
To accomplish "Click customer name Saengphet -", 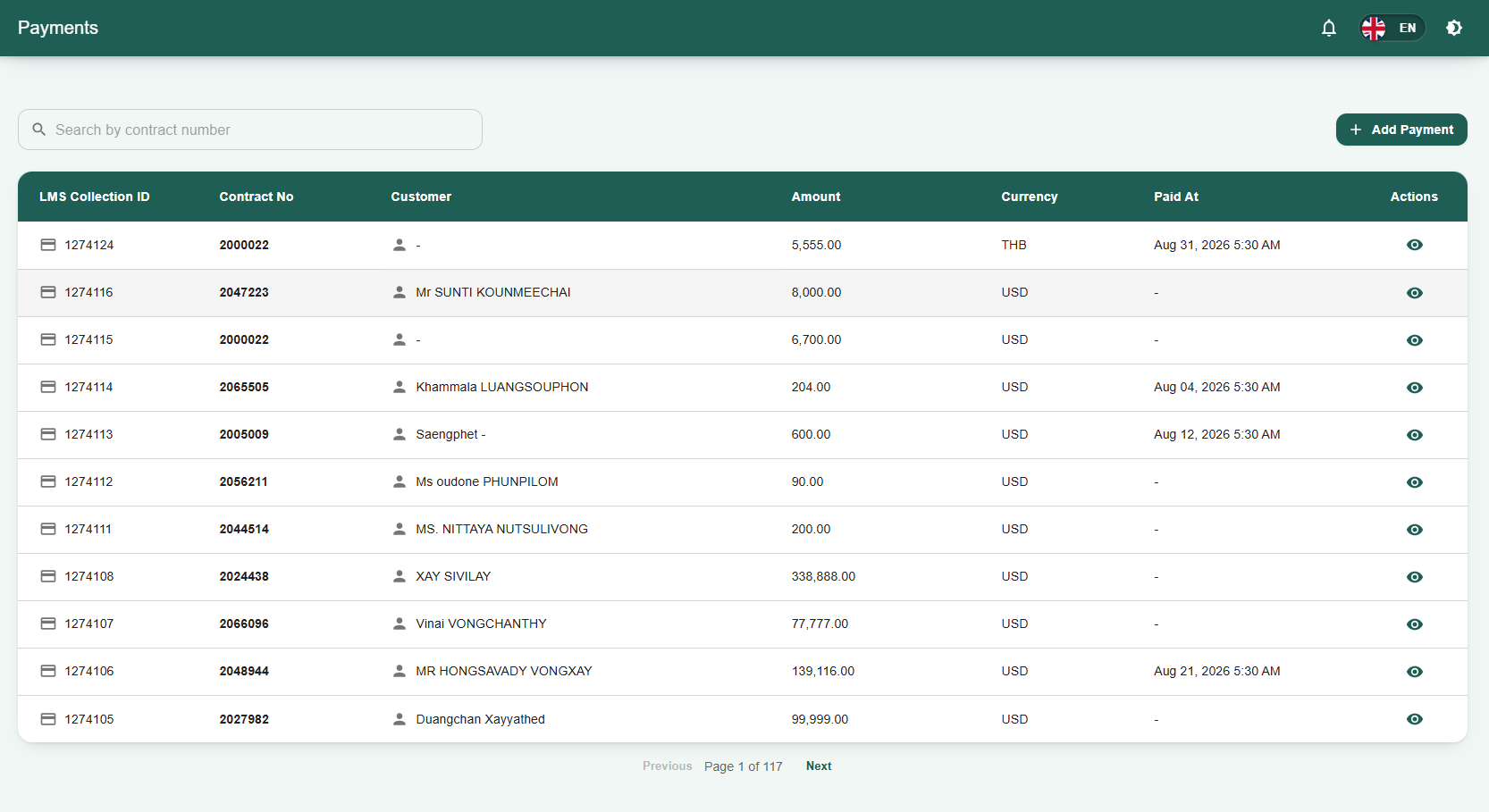I will (x=450, y=434).
